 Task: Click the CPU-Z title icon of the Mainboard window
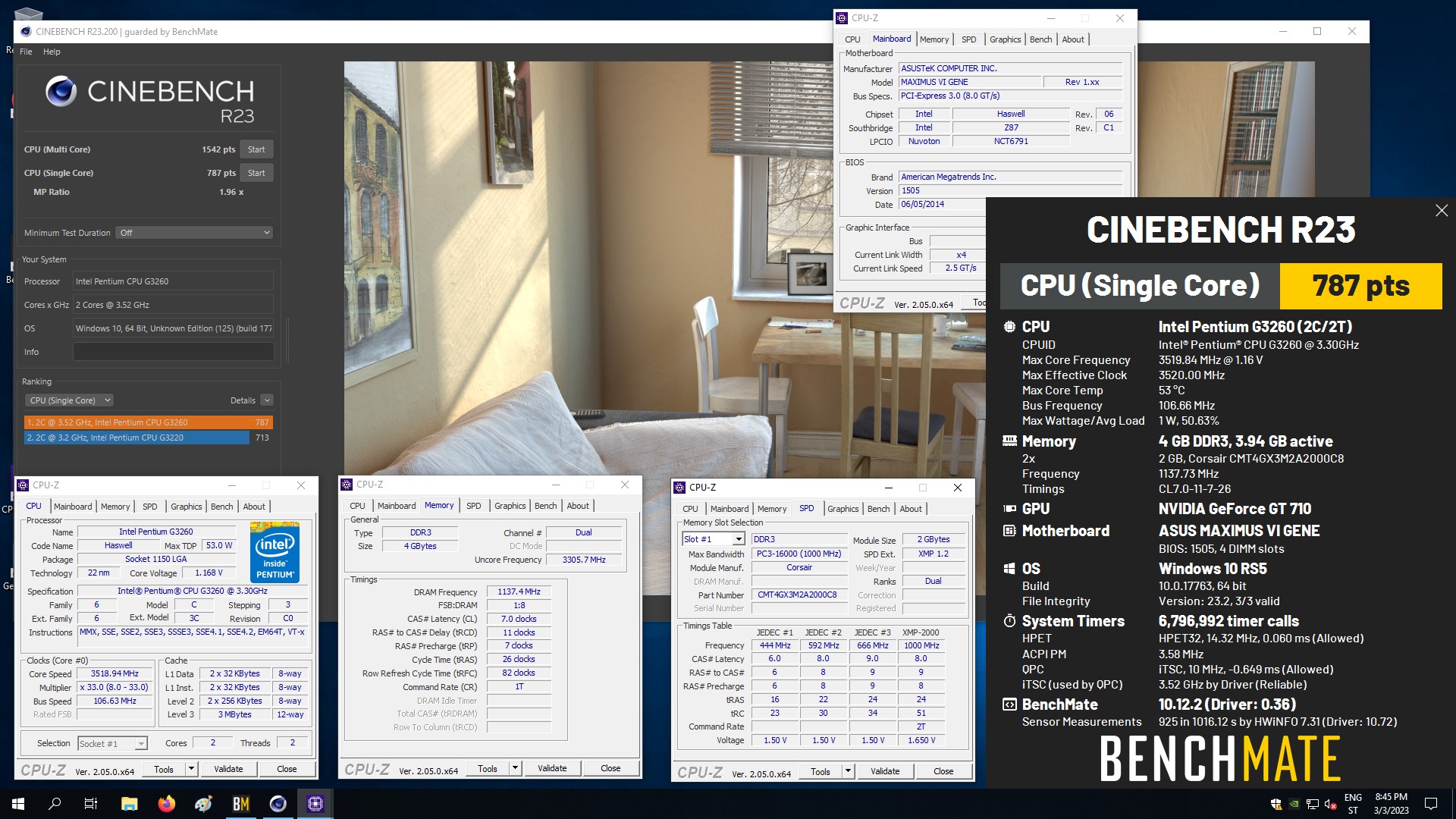pyautogui.click(x=841, y=18)
